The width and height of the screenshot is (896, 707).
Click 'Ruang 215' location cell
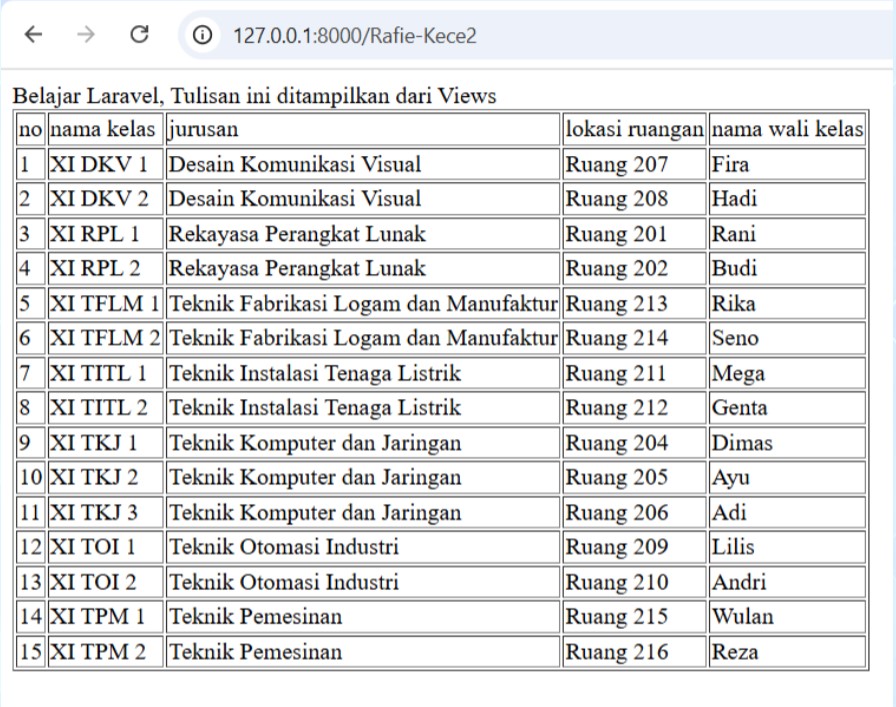coord(634,617)
